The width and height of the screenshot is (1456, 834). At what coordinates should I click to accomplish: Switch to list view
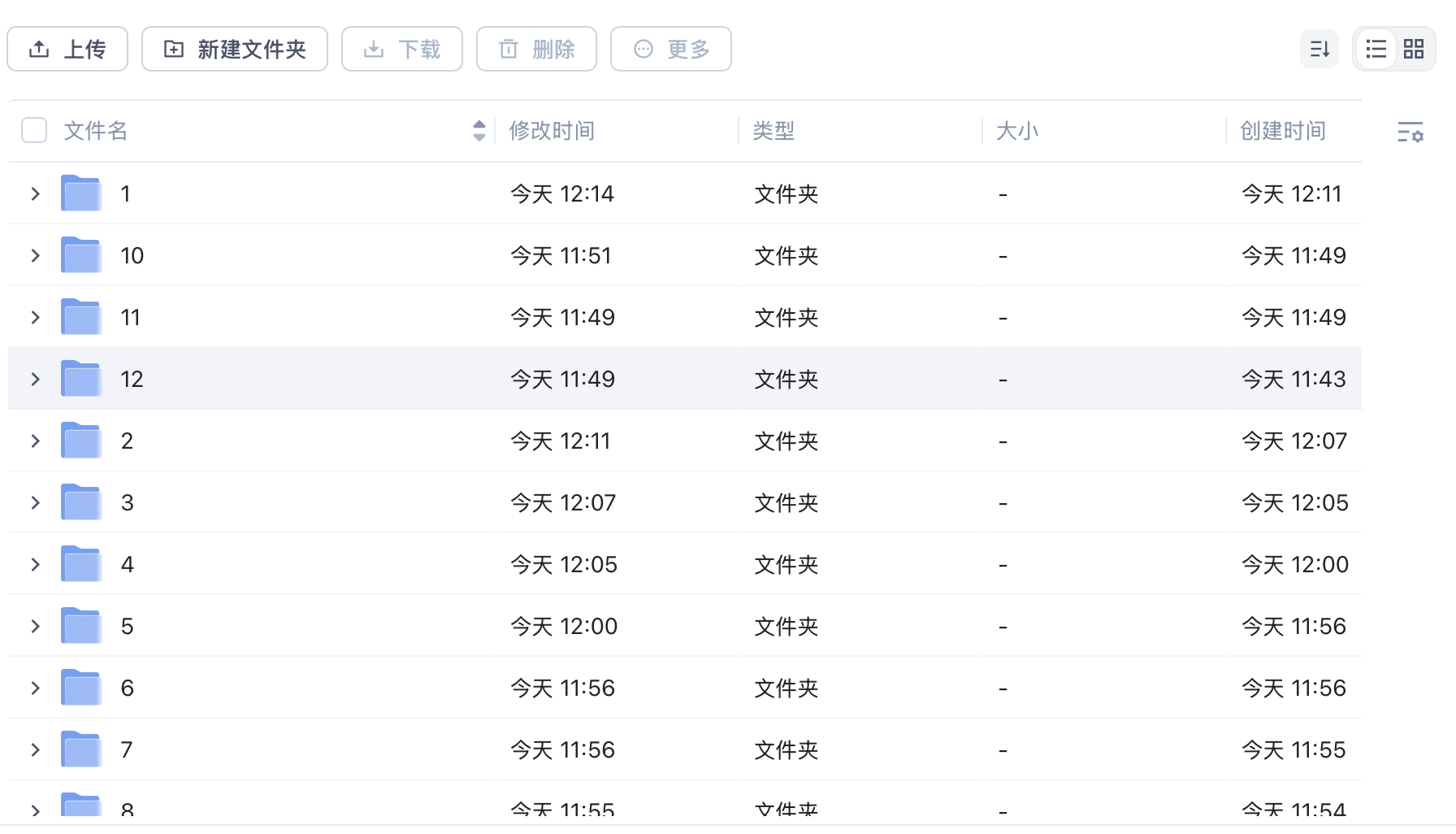tap(1376, 50)
